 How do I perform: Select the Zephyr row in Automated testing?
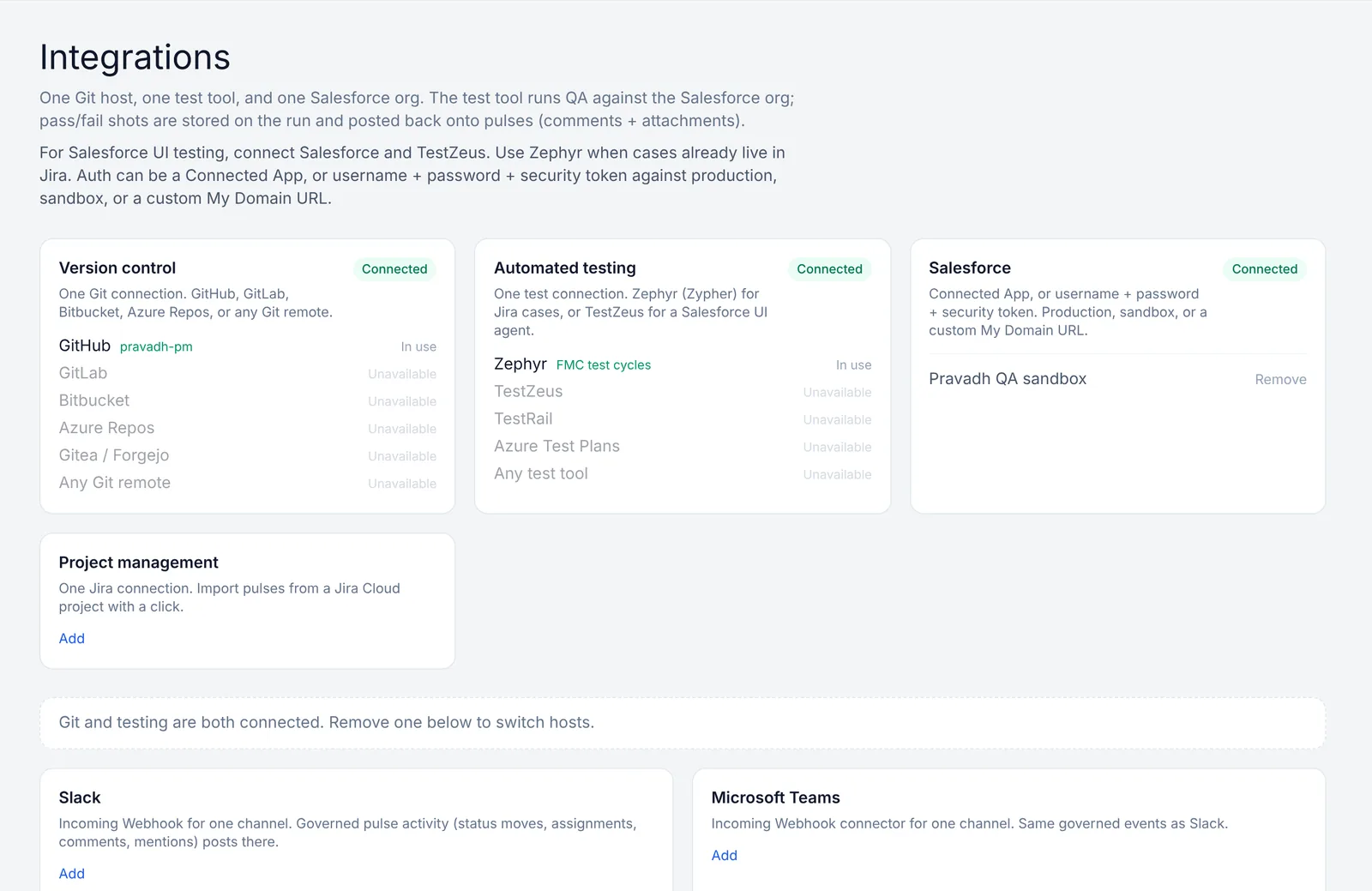coord(683,364)
